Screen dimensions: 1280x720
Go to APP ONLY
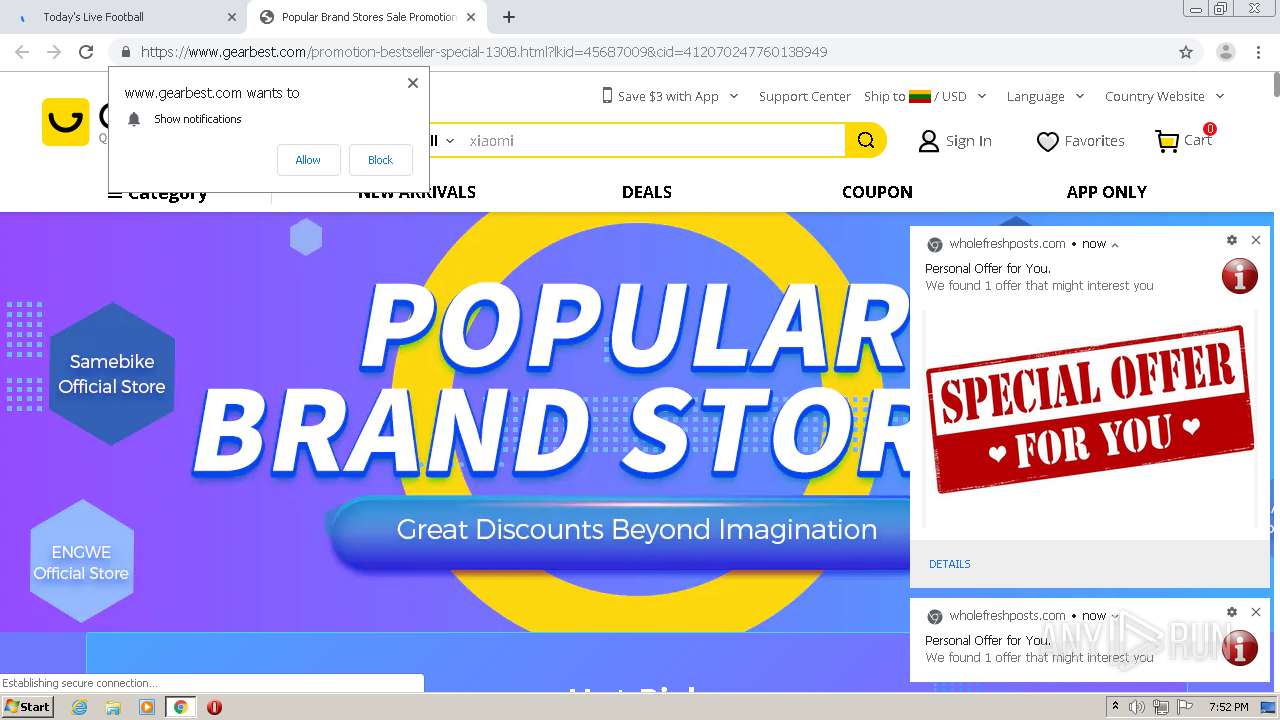click(1106, 192)
